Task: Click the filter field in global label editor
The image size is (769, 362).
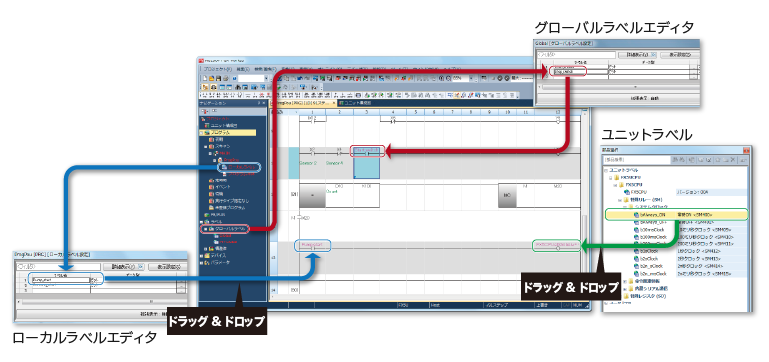Action: 577,54
